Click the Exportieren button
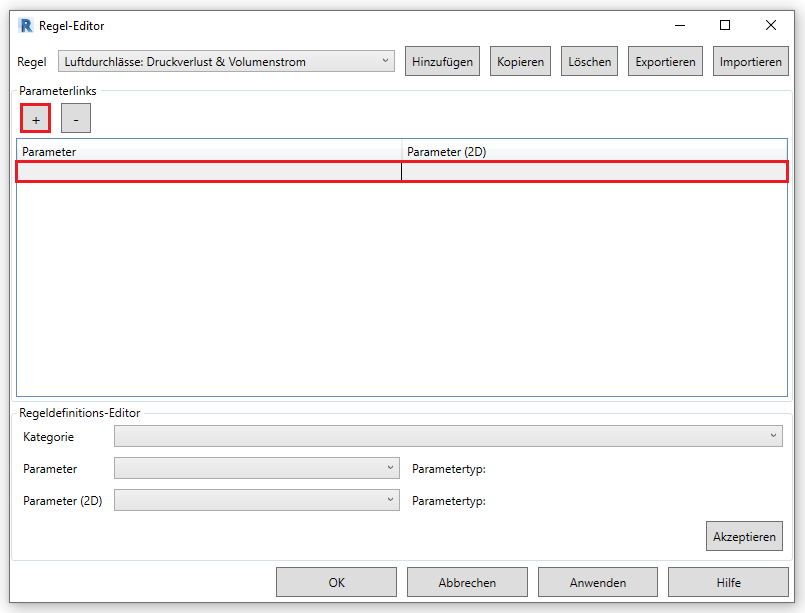Image resolution: width=805 pixels, height=613 pixels. point(665,62)
